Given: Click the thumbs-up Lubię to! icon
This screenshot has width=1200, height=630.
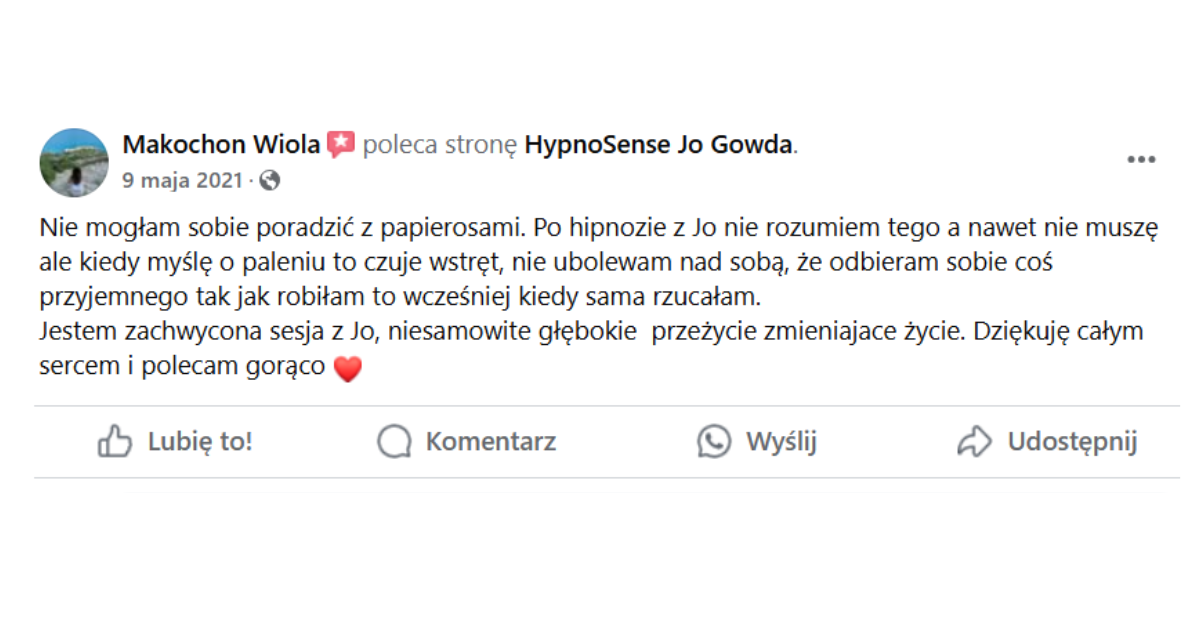Looking at the screenshot, I should coord(116,441).
